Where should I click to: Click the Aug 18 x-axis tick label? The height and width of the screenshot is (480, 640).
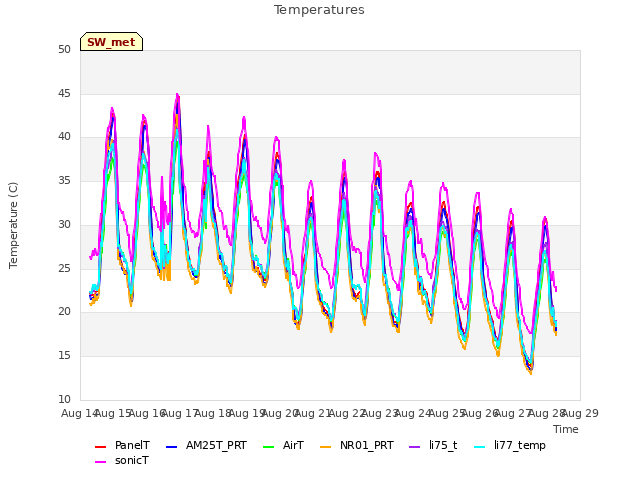213,413
